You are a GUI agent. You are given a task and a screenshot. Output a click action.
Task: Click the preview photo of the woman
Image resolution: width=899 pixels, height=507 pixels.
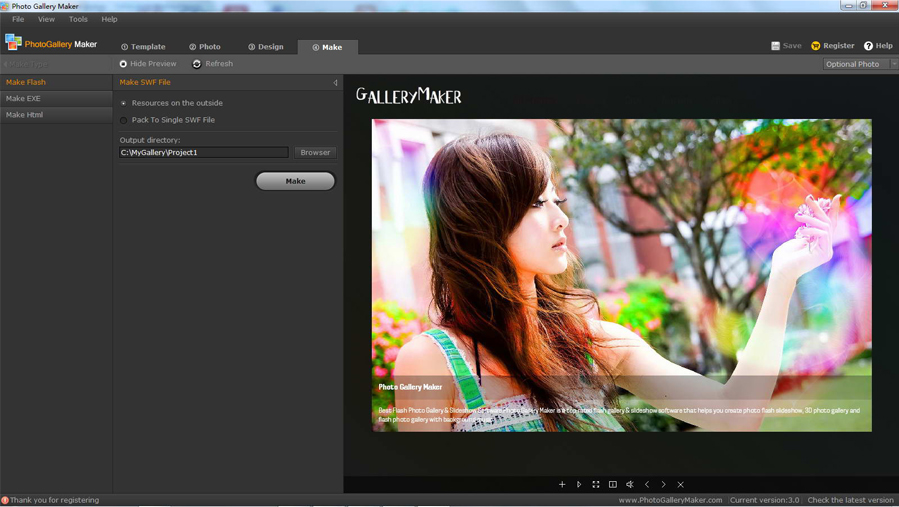pos(622,275)
